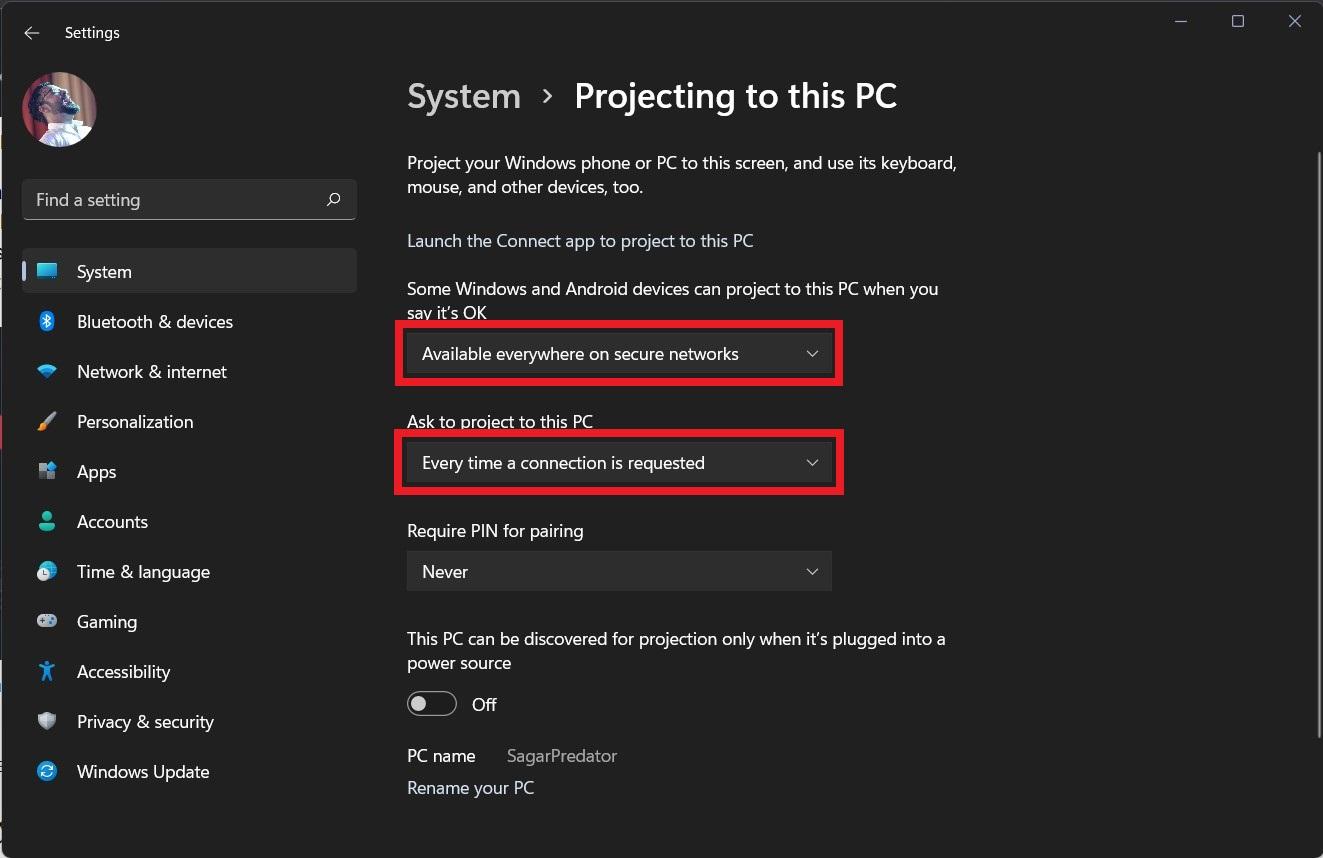Click the Bluetooth & devices icon

tap(47, 322)
